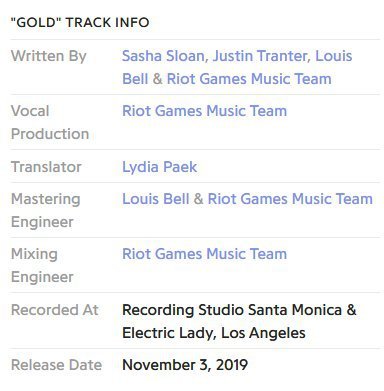Click the Mixing Engineer label

(x=42, y=265)
